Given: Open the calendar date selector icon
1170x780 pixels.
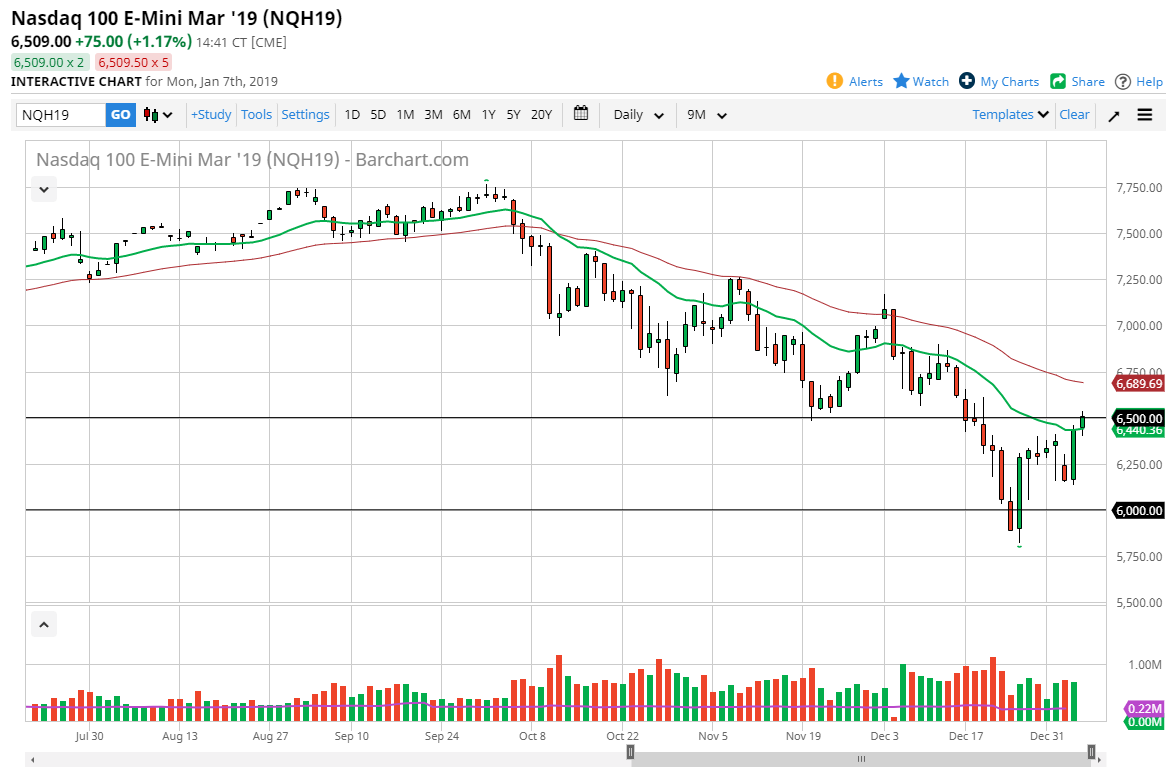Looking at the screenshot, I should coord(581,114).
